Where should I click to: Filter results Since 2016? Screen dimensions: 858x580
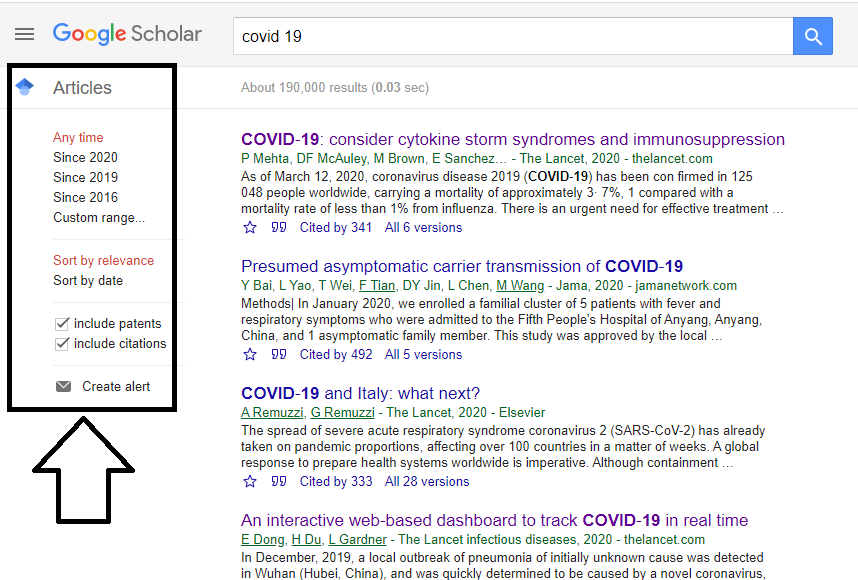pos(85,198)
